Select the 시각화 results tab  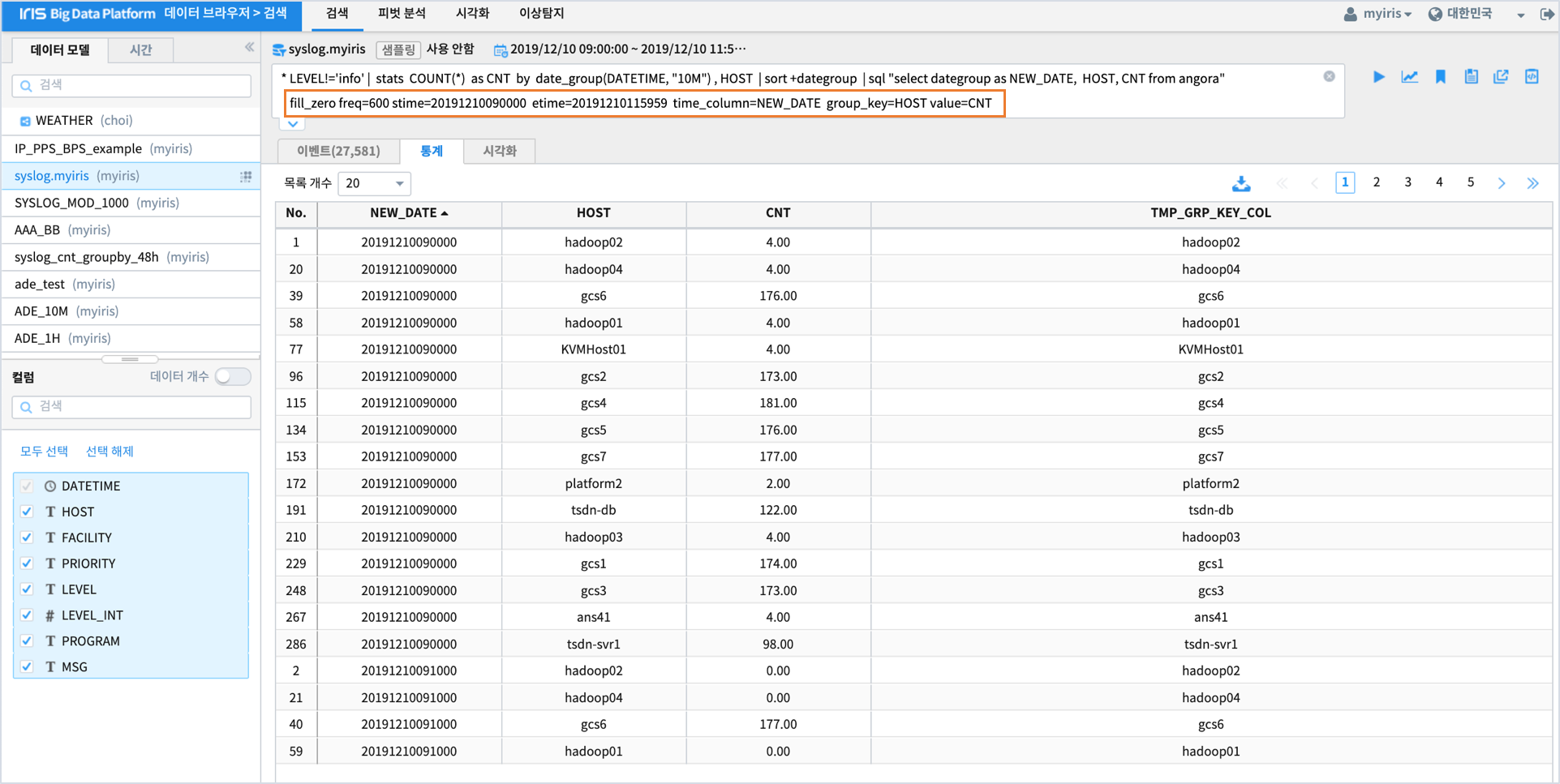point(500,151)
